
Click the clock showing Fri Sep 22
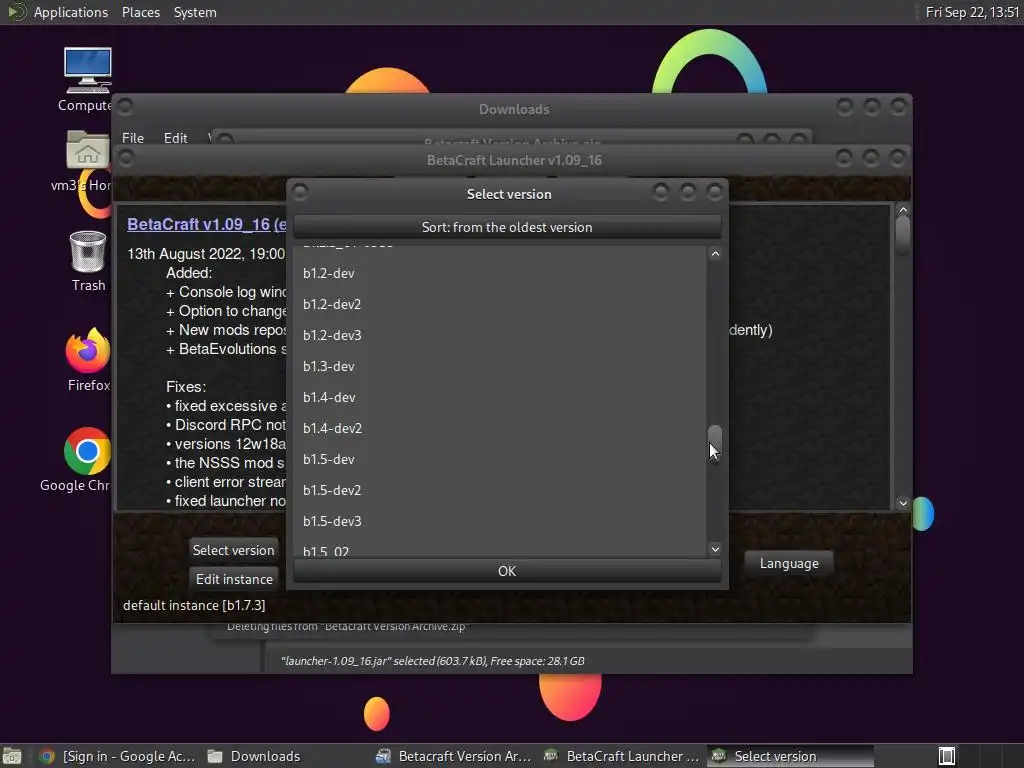pyautogui.click(x=972, y=12)
